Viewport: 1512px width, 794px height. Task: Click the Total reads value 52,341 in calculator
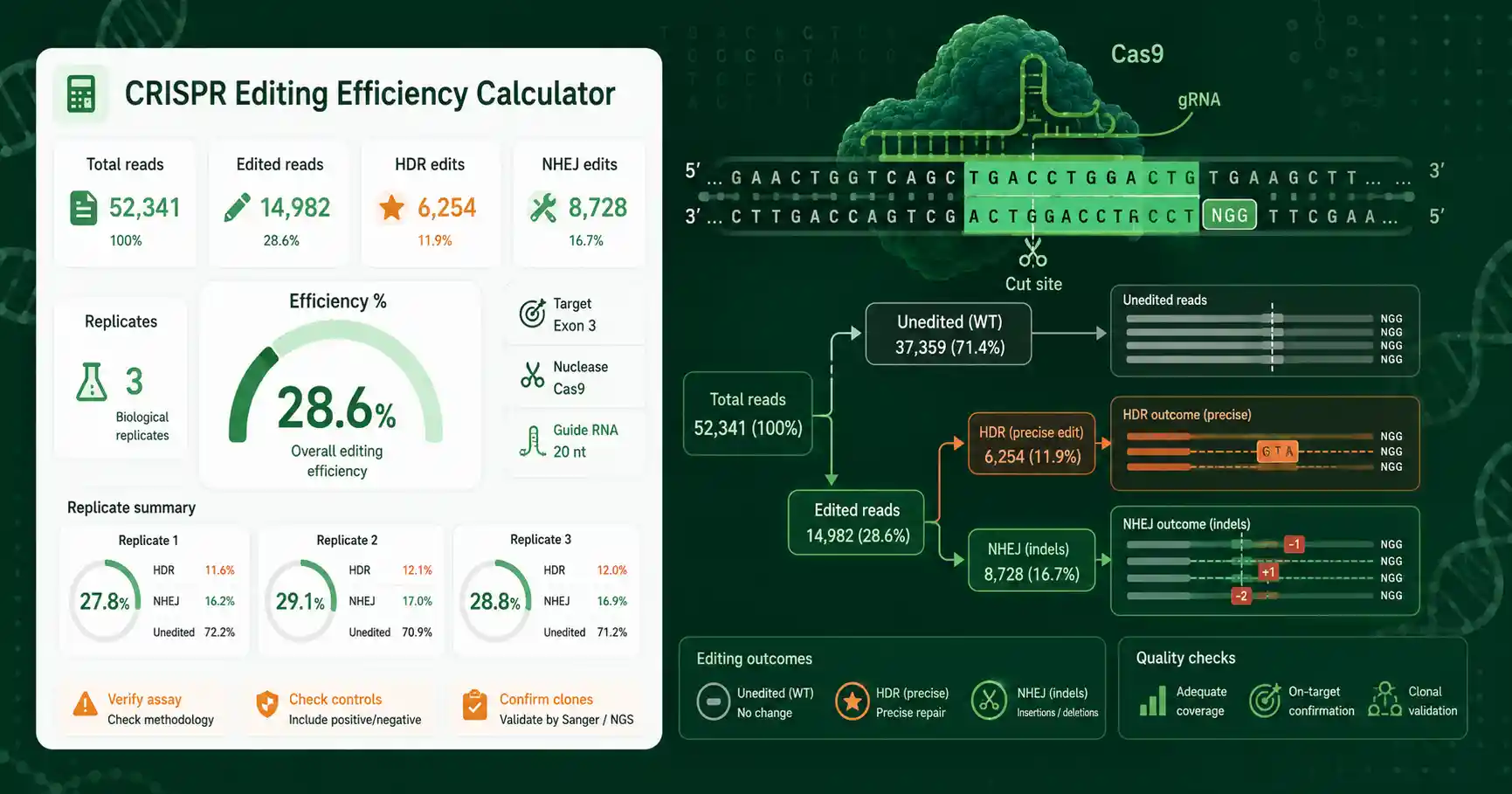click(145, 208)
